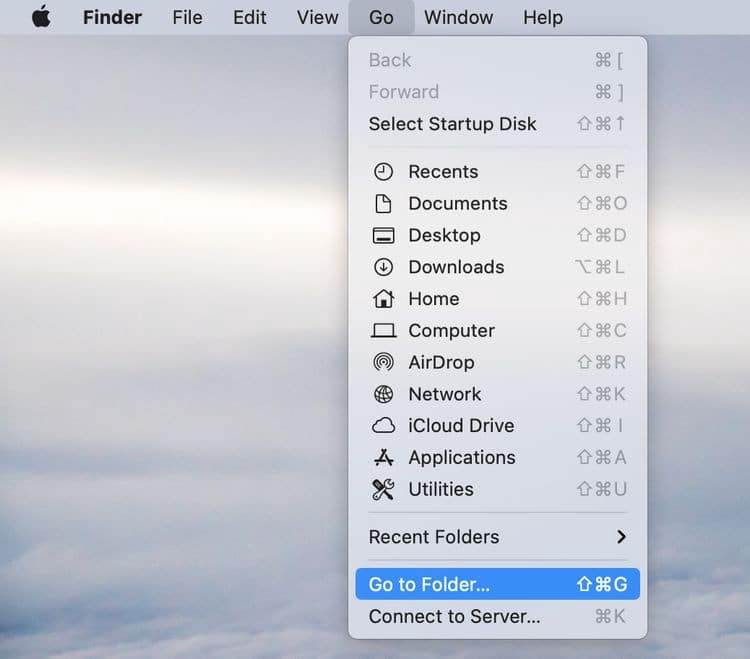Select Computer label in Go menu
750x659 pixels.
[x=452, y=331]
